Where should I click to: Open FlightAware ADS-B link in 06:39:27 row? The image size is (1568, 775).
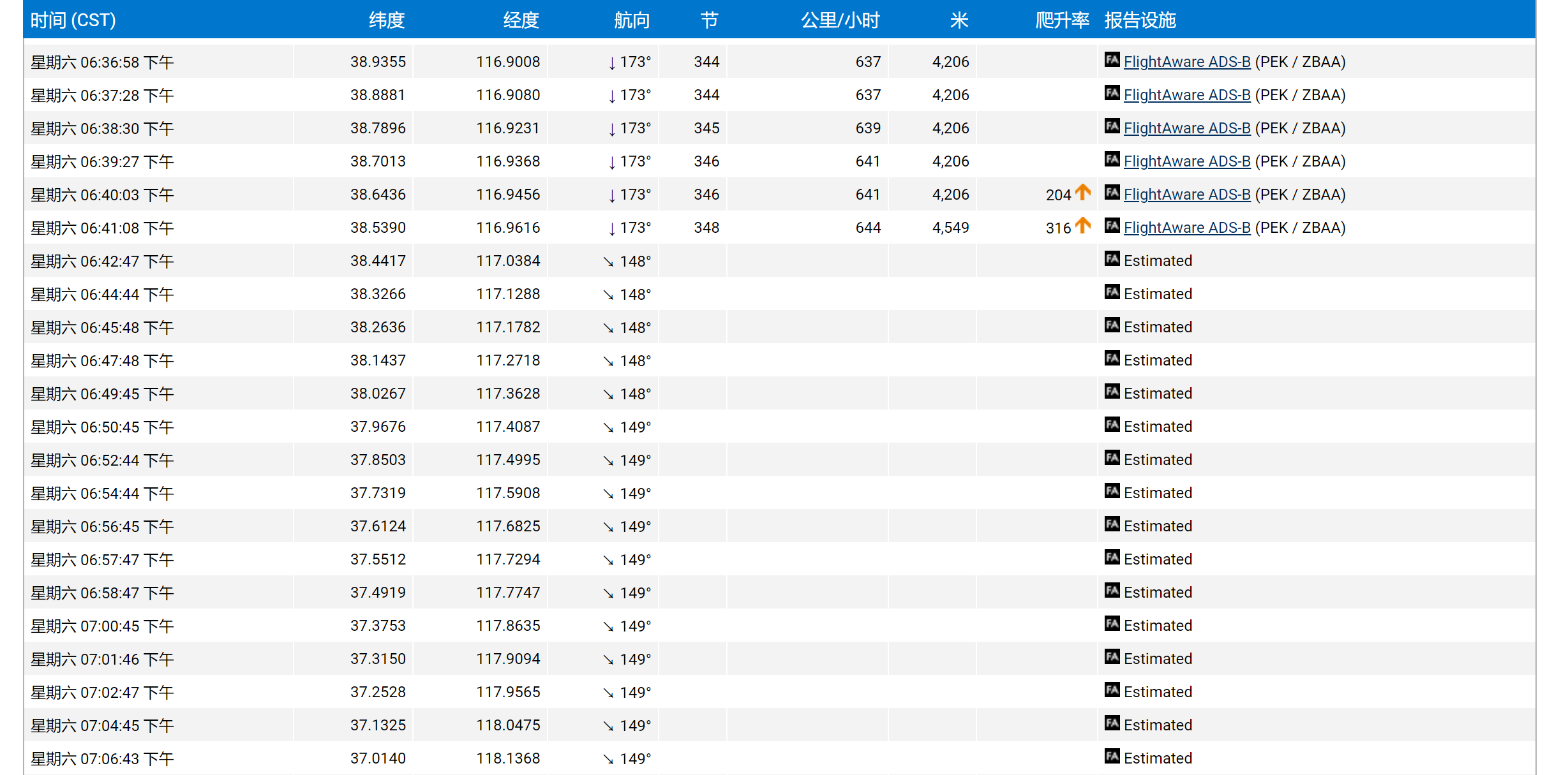tap(1187, 161)
